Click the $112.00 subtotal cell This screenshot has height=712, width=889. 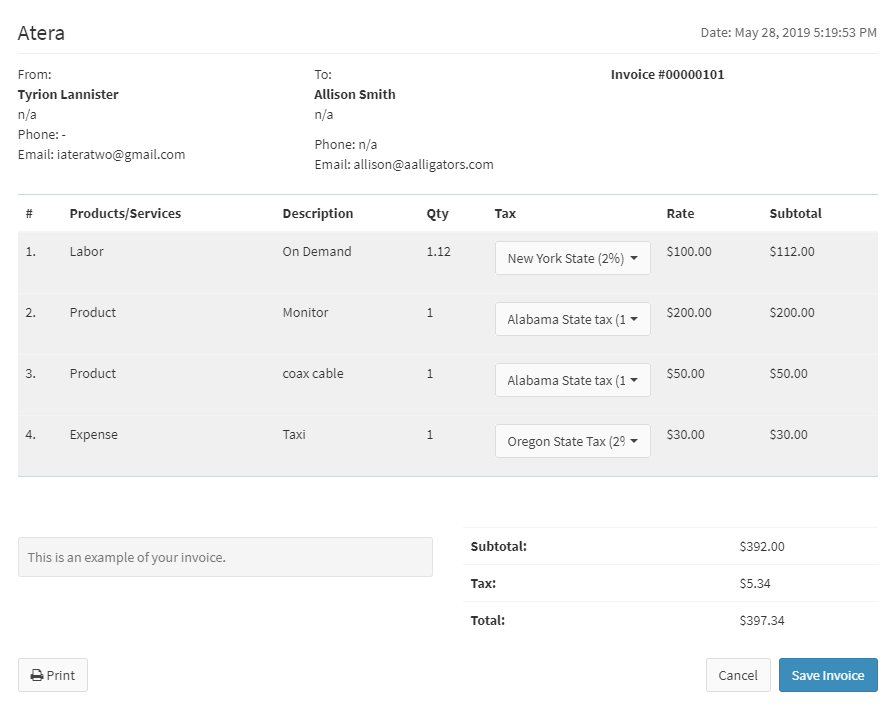792,251
